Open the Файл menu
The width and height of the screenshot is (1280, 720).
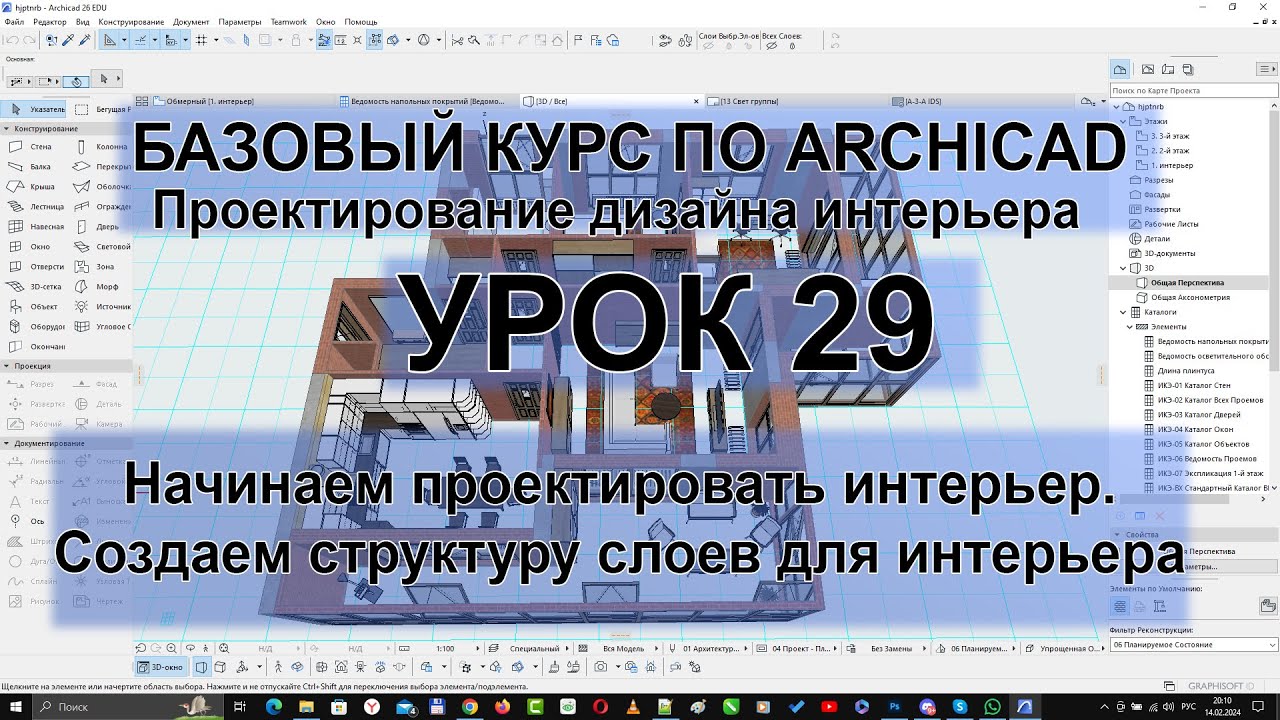click(x=15, y=21)
